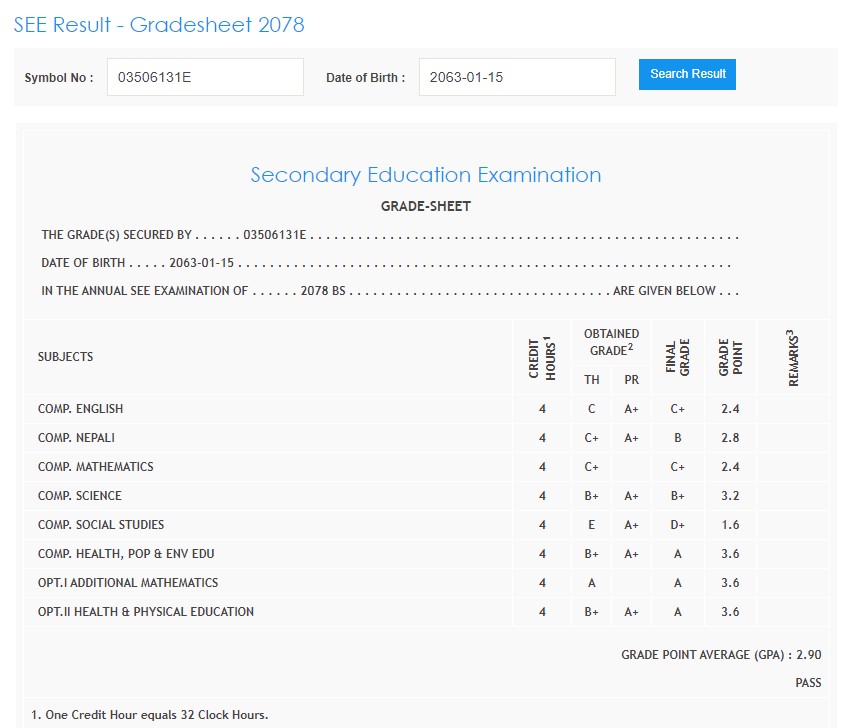
Task: Focus the Date of Birth input field
Action: [516, 77]
